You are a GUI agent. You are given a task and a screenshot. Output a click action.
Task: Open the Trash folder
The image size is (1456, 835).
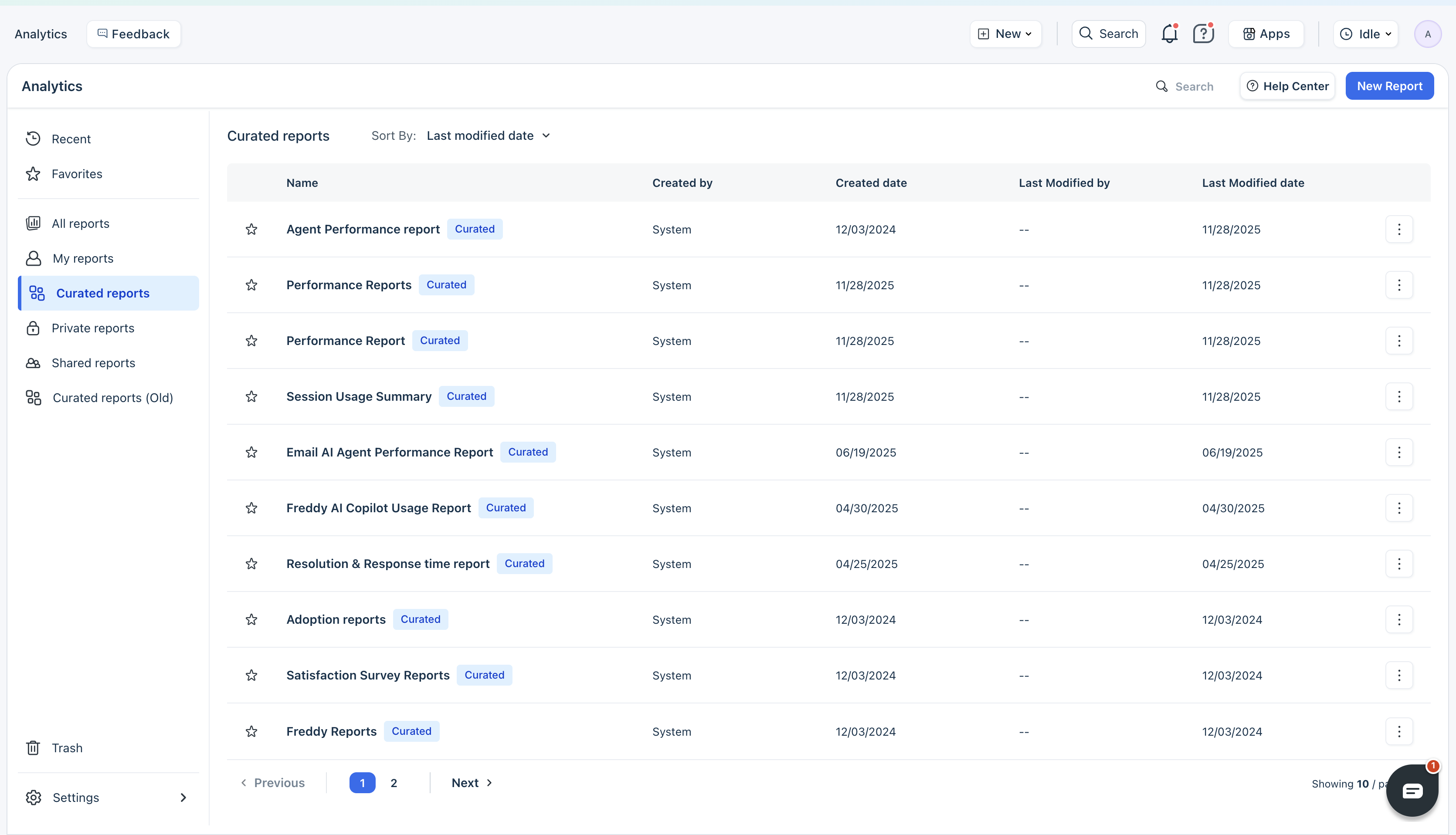(x=67, y=748)
